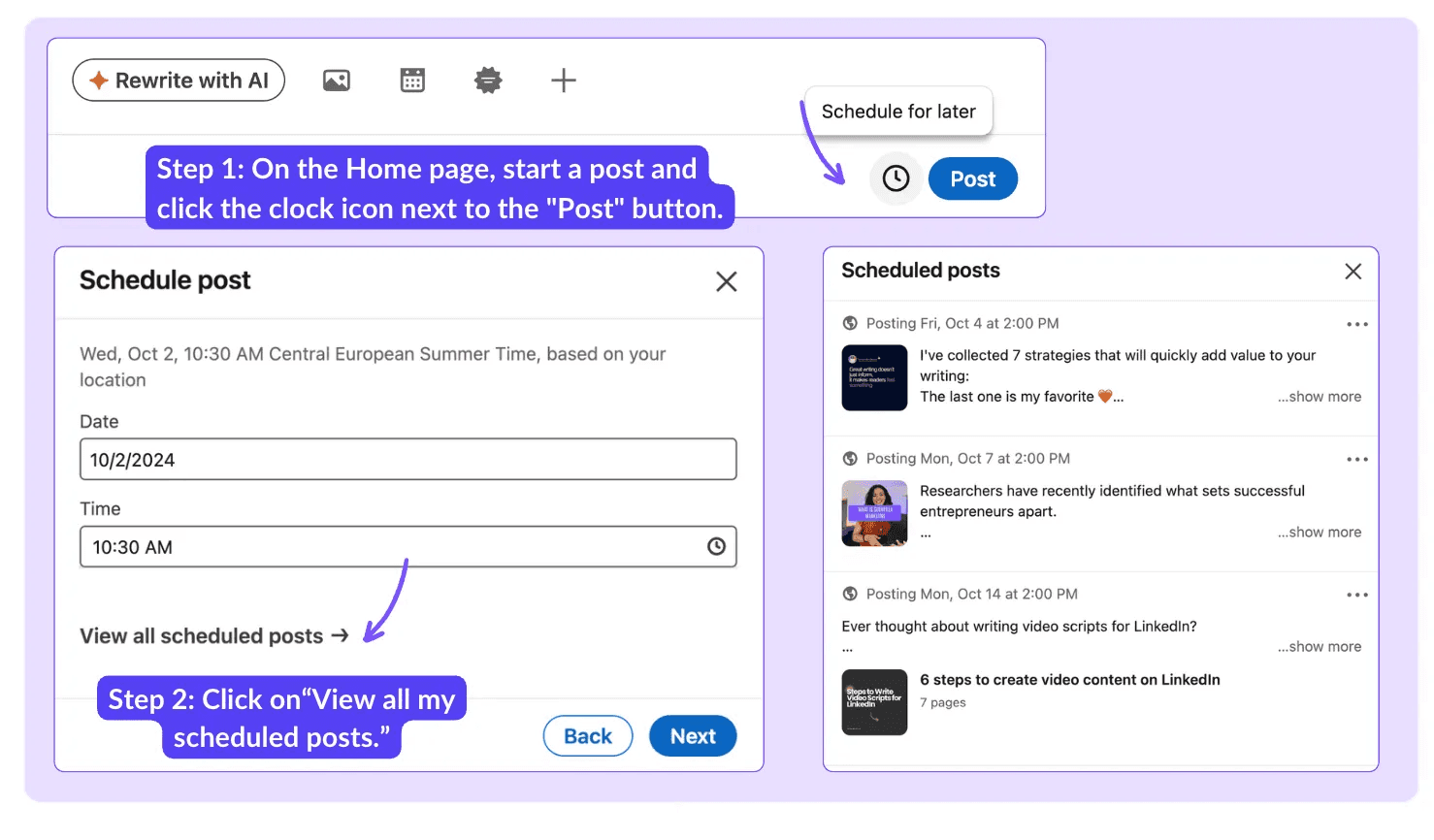The image size is (1434, 840).
Task: Close the Scheduled posts panel
Action: [x=1353, y=272]
